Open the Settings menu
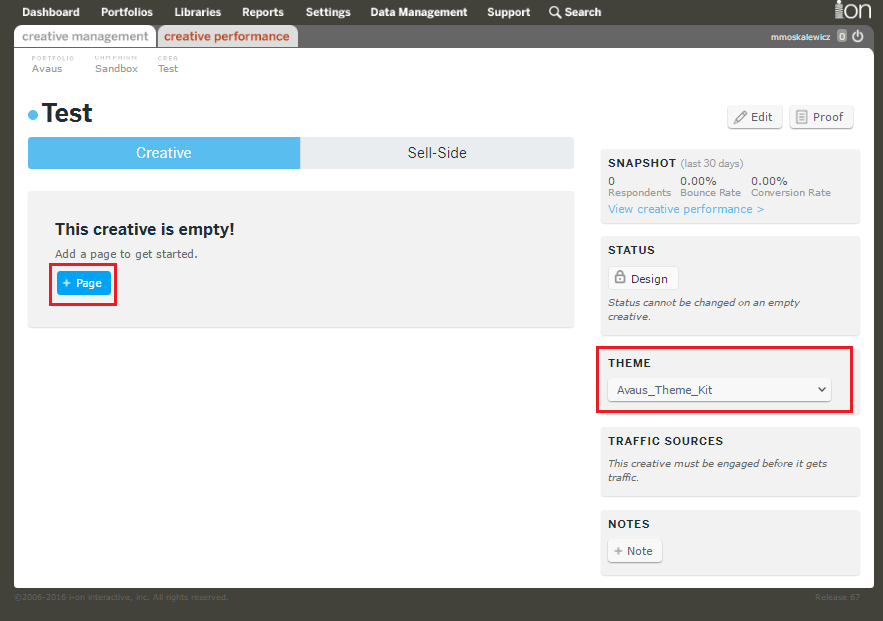 point(328,12)
